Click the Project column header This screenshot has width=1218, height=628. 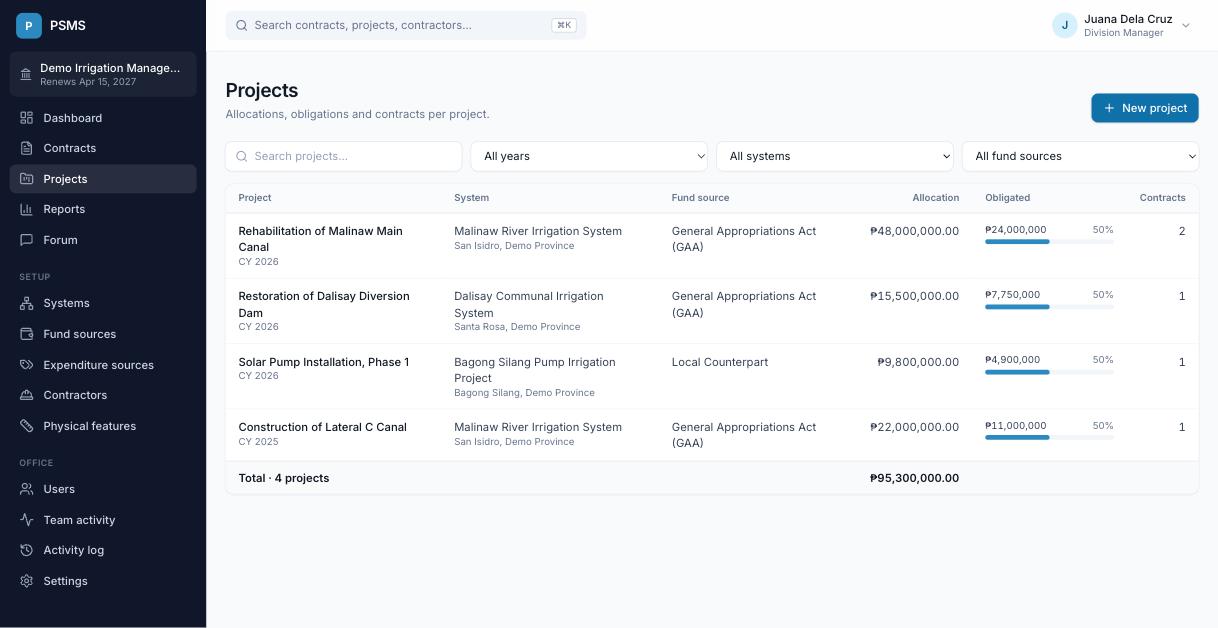pyautogui.click(x=255, y=198)
